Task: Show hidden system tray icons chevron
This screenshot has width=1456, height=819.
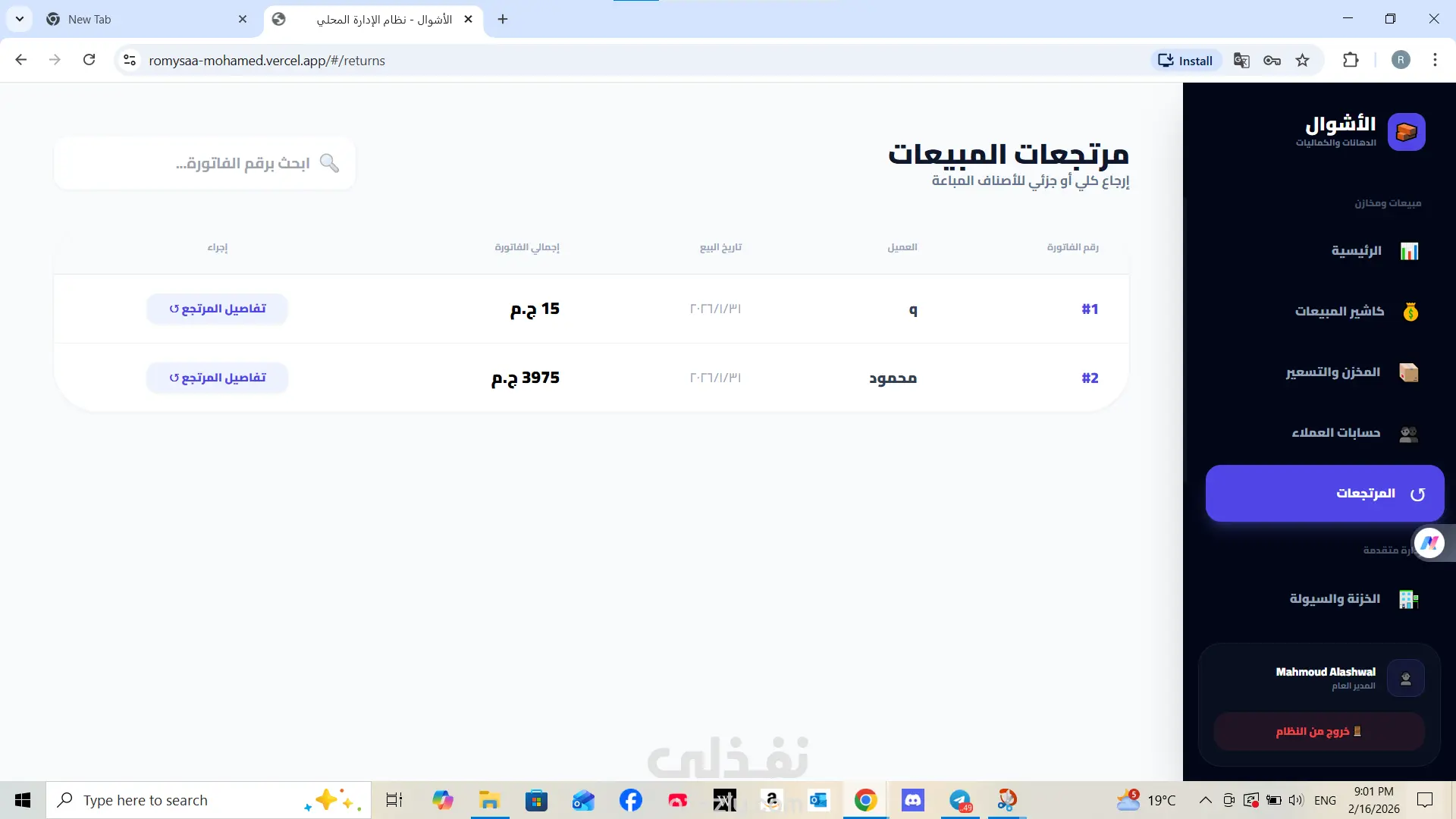Action: (1205, 800)
